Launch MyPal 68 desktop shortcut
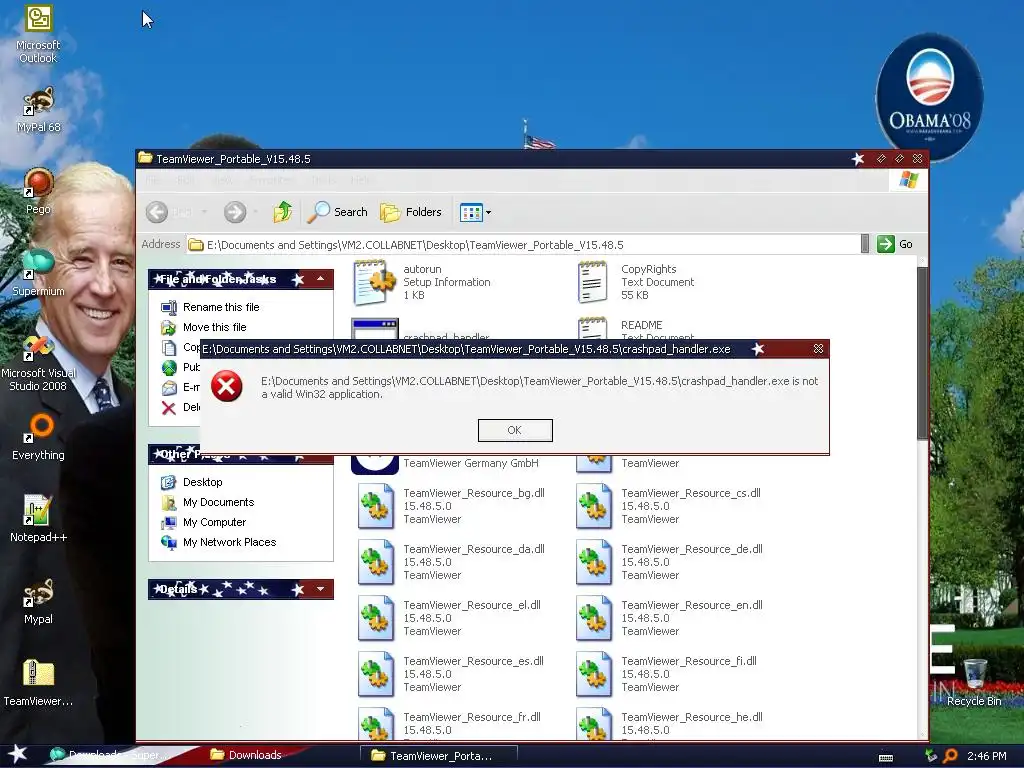 [38, 110]
